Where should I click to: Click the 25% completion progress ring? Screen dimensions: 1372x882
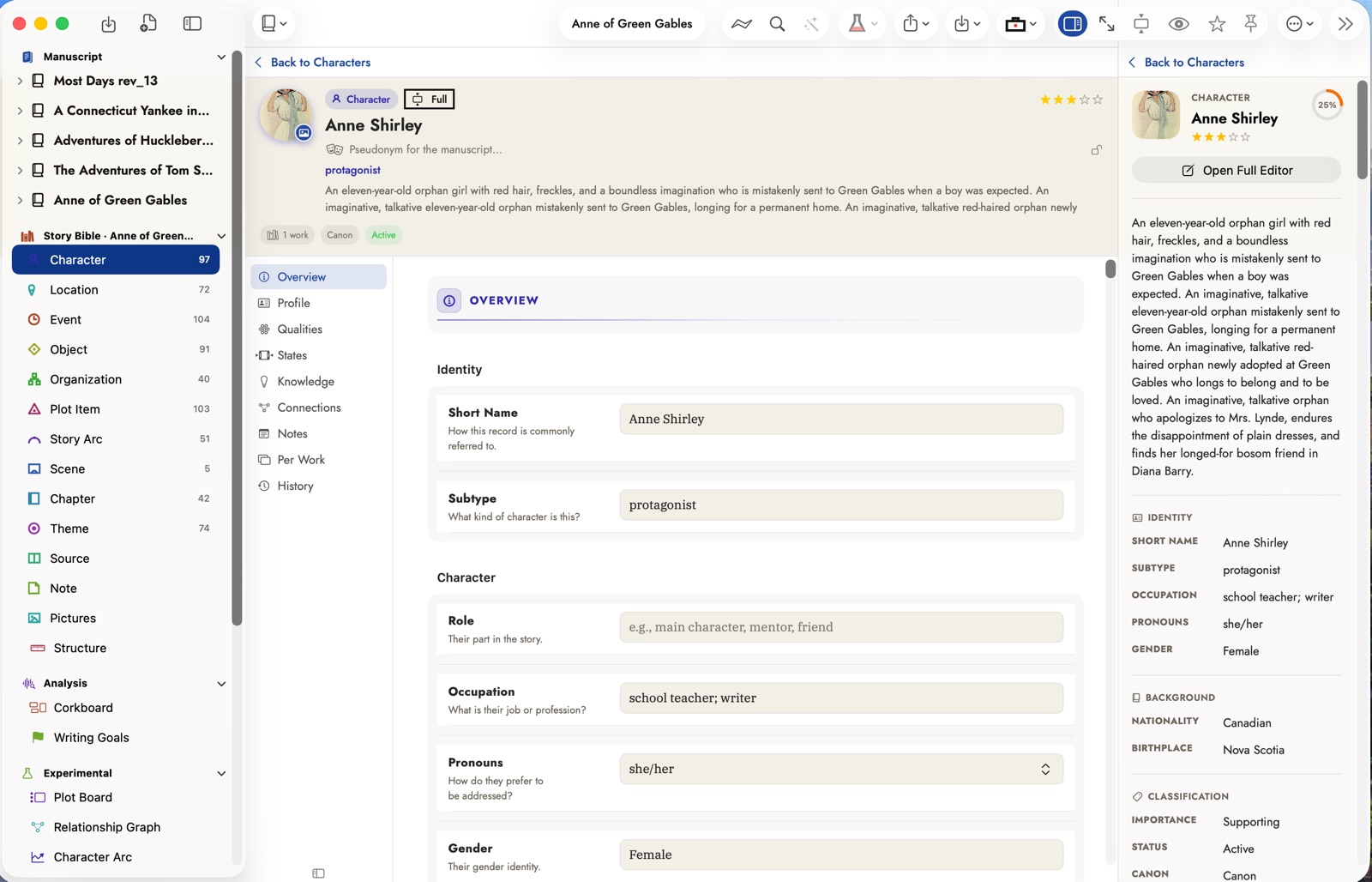pos(1327,106)
